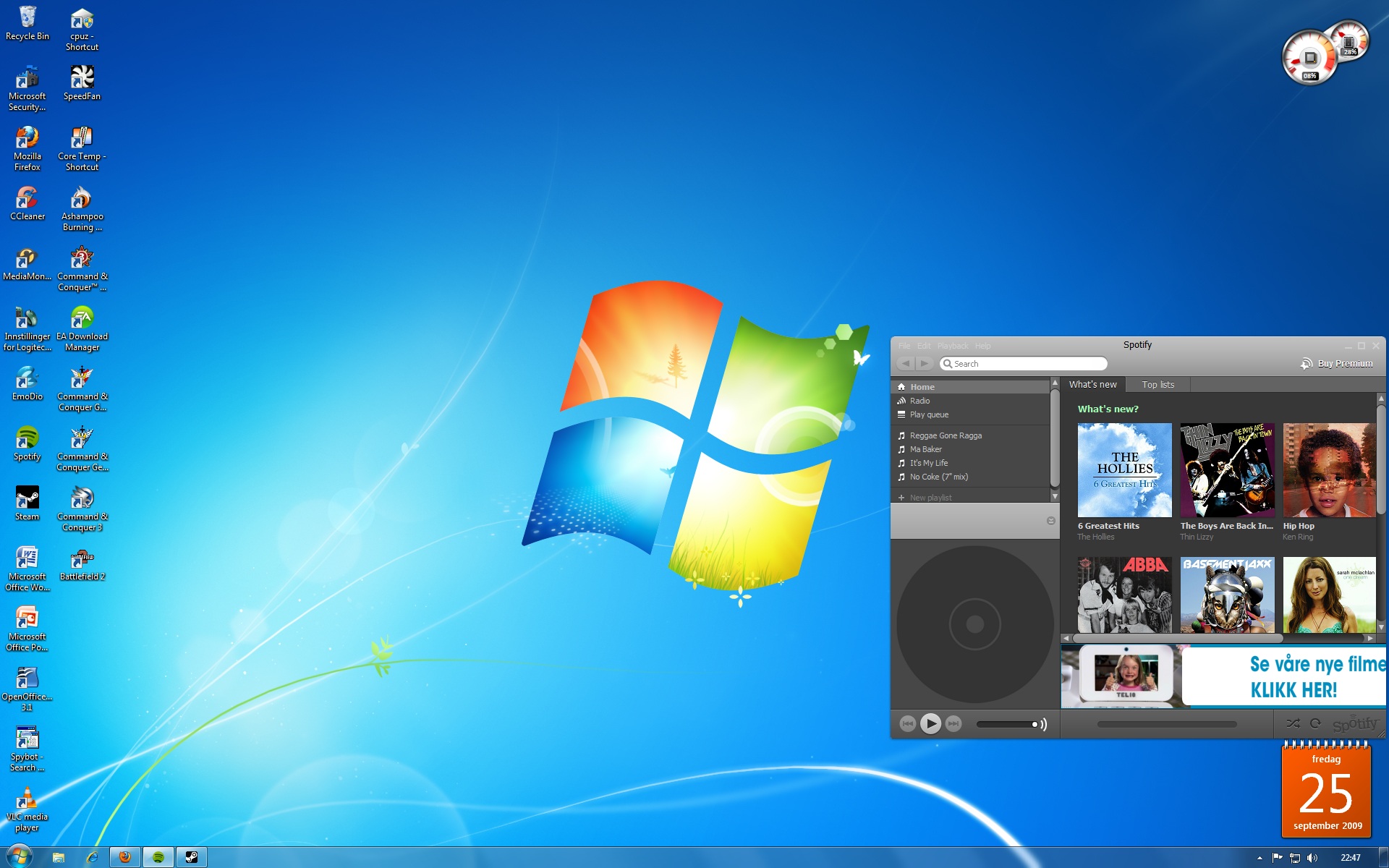Collapse the album art panel arrow

point(1050,521)
